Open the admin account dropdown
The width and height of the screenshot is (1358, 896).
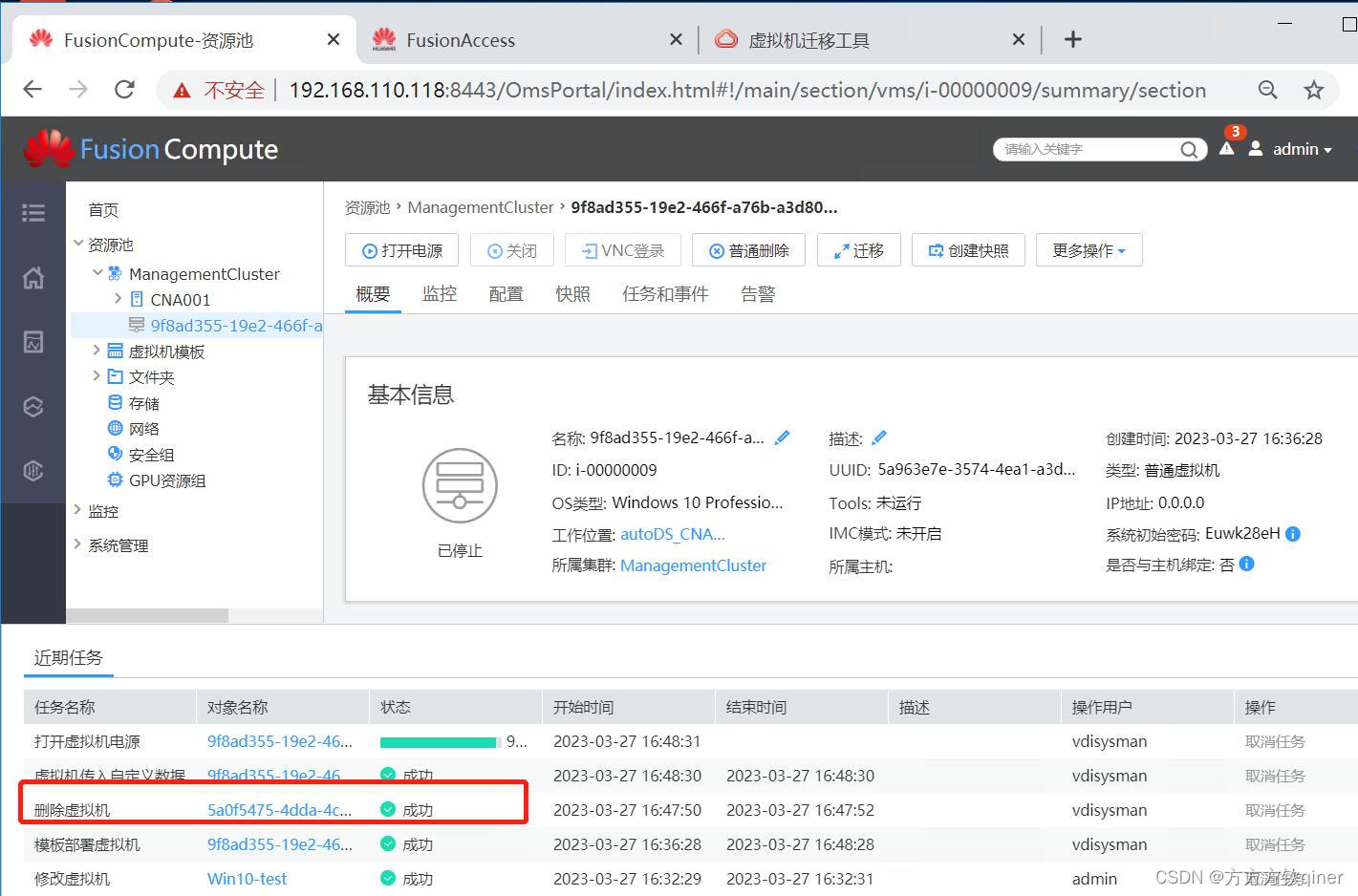(x=1303, y=149)
